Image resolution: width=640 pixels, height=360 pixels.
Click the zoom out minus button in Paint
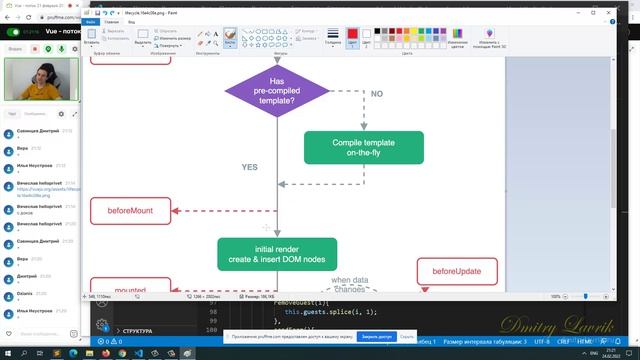coord(565,296)
